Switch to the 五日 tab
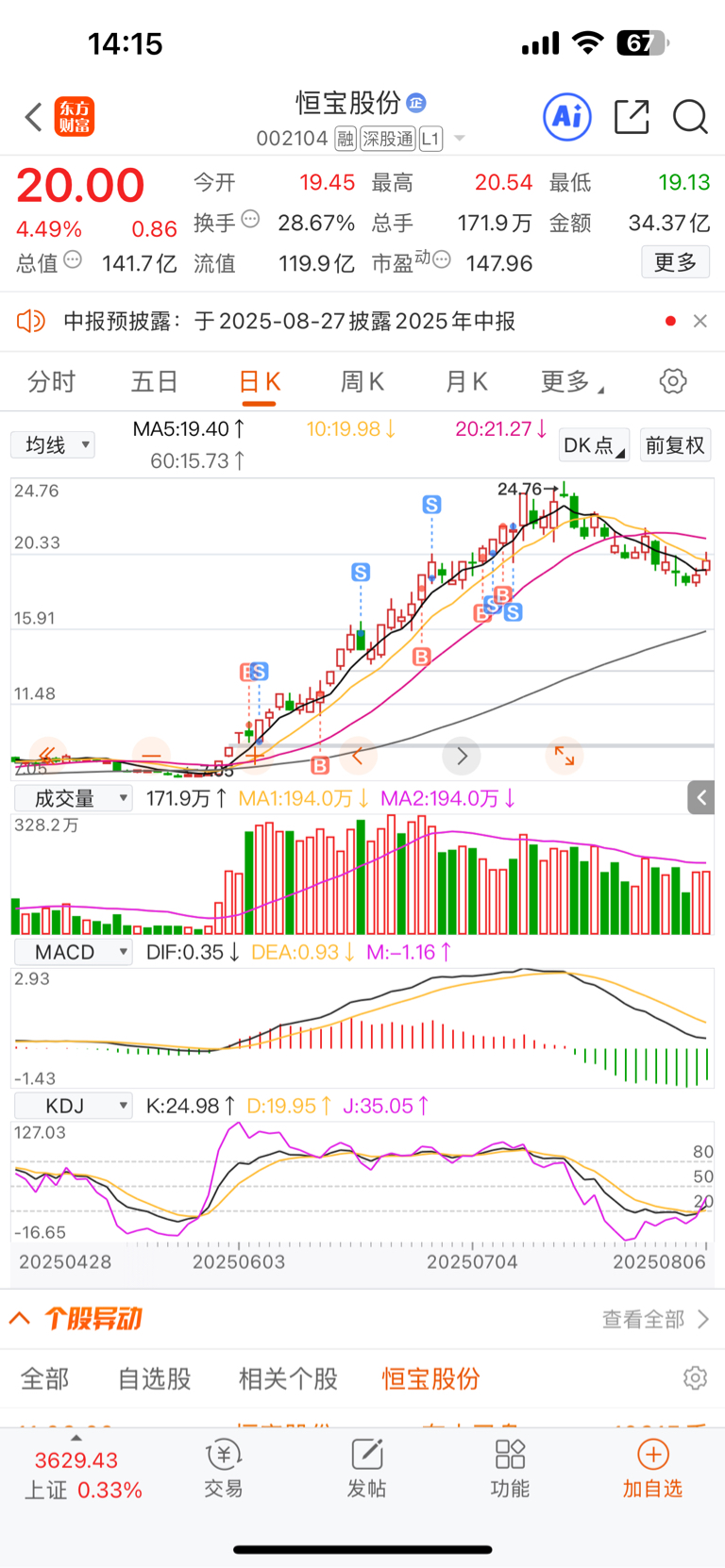This screenshot has height=1568, width=725. 154,381
